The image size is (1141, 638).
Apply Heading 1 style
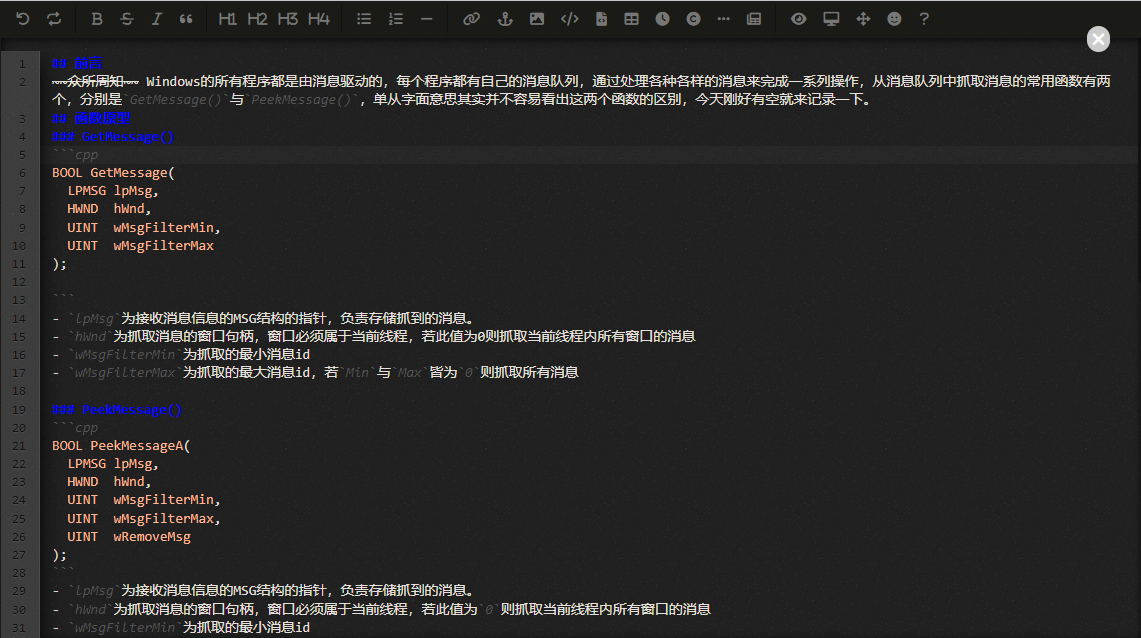(226, 18)
